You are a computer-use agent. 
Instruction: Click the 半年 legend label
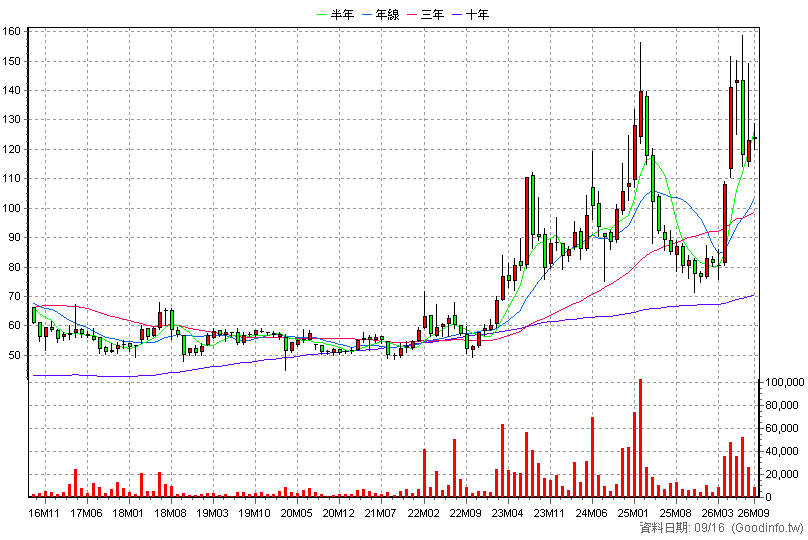342,14
